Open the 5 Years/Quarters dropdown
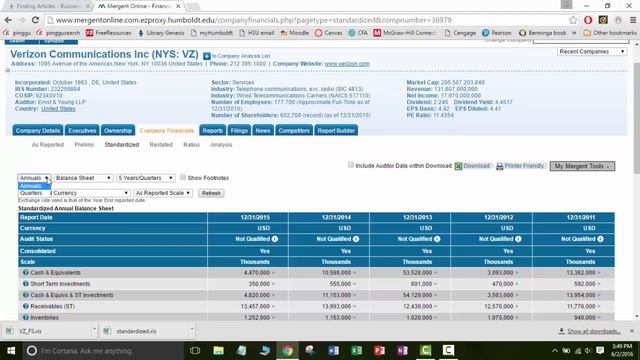 145,178
